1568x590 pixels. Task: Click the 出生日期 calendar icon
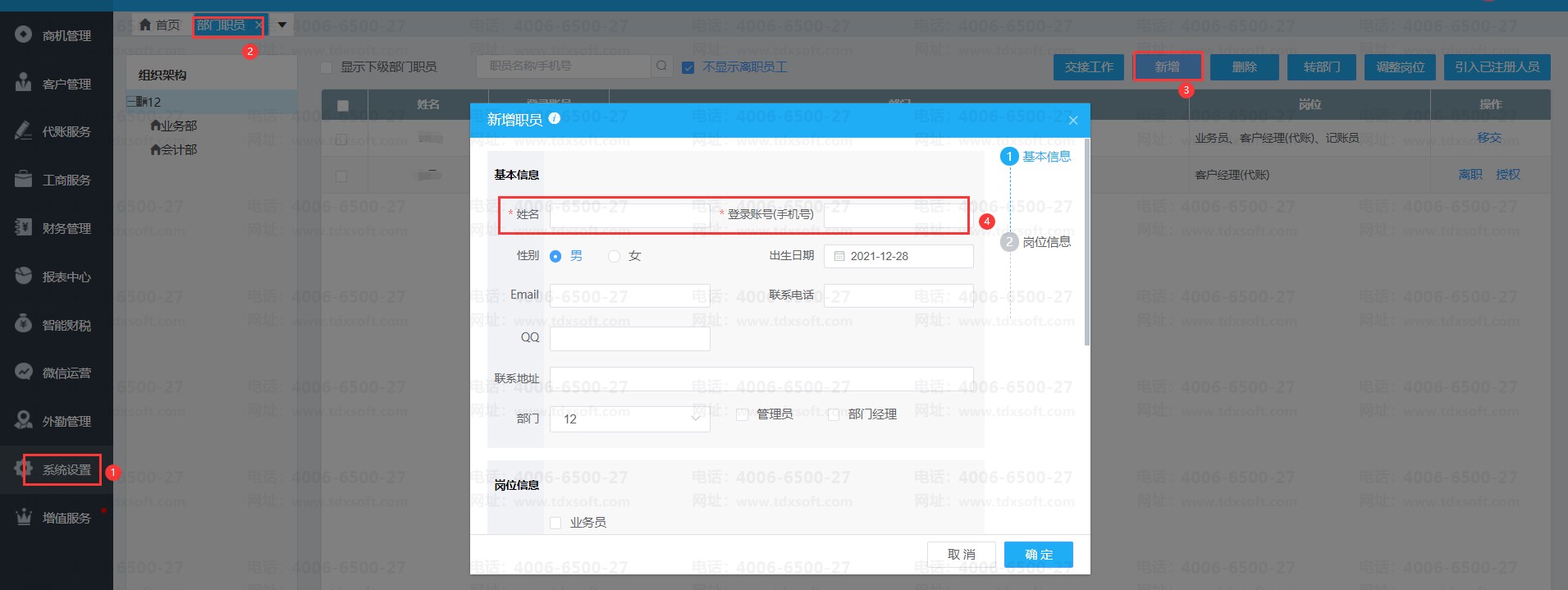point(839,256)
